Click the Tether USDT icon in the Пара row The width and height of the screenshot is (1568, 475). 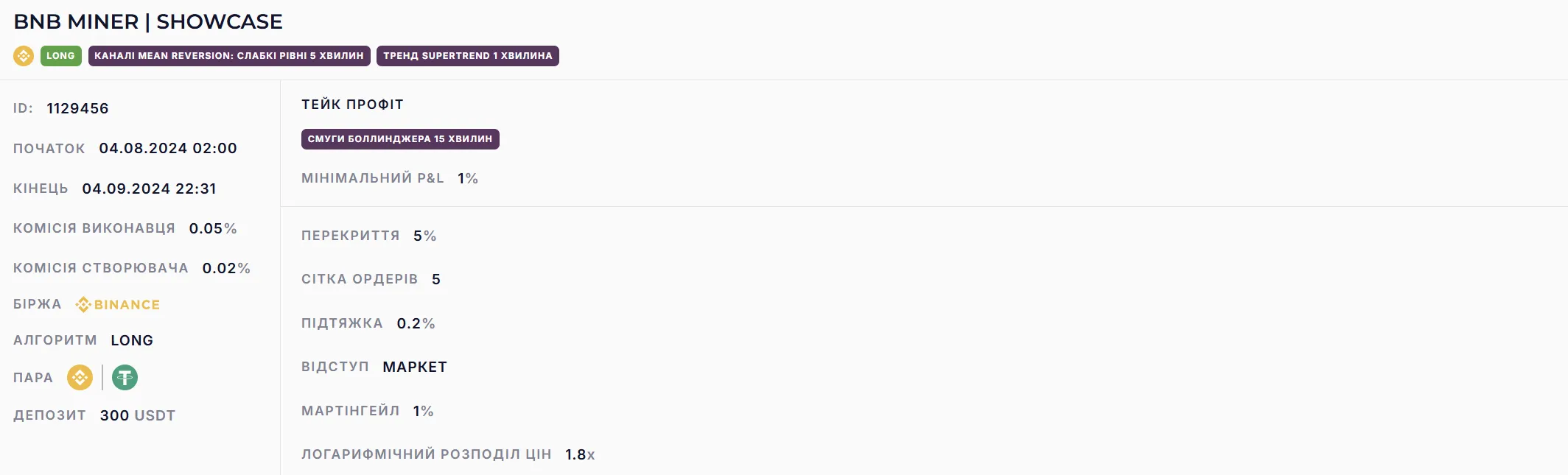(x=125, y=378)
